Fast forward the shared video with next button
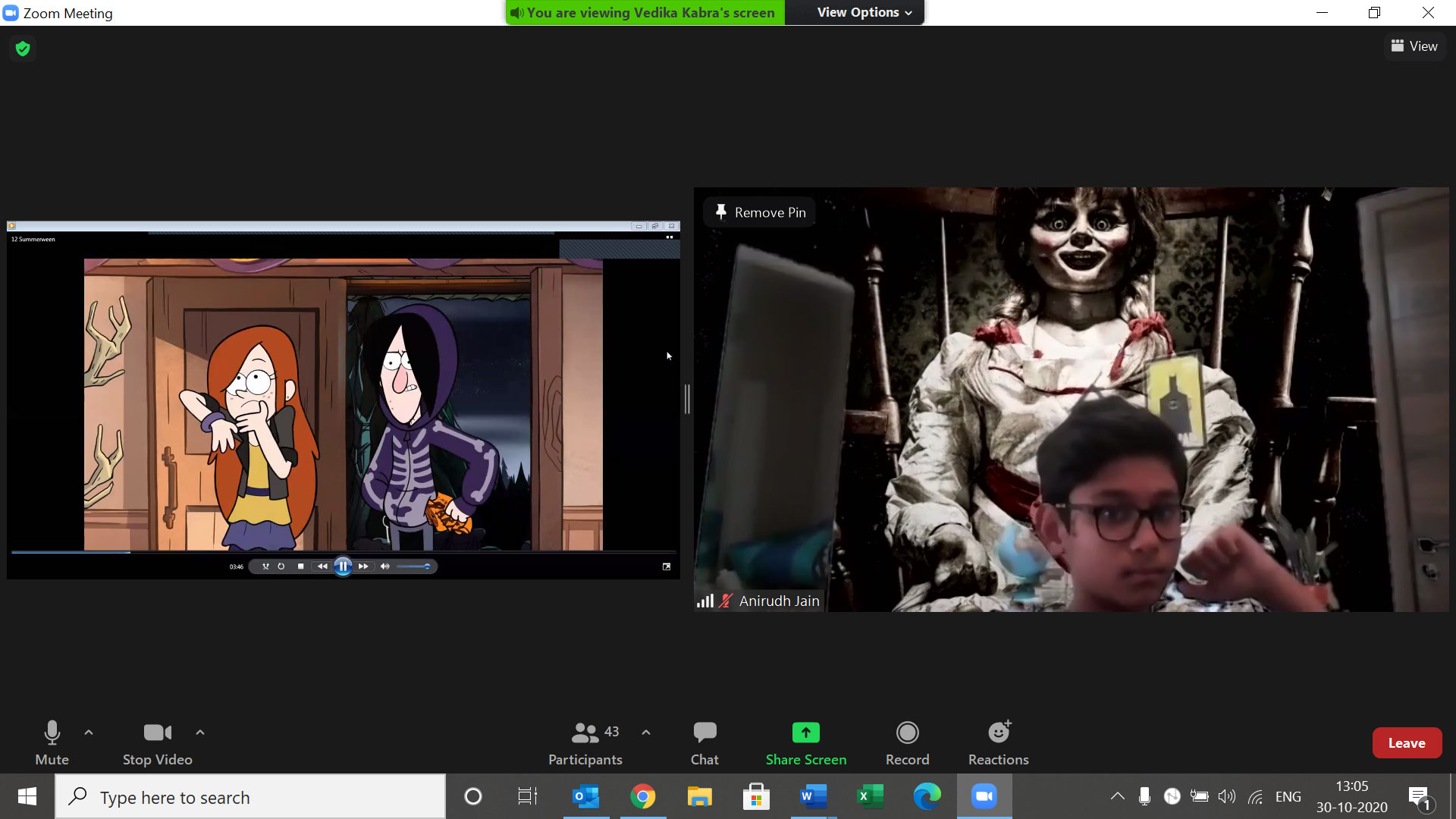This screenshot has height=819, width=1456. [x=363, y=566]
